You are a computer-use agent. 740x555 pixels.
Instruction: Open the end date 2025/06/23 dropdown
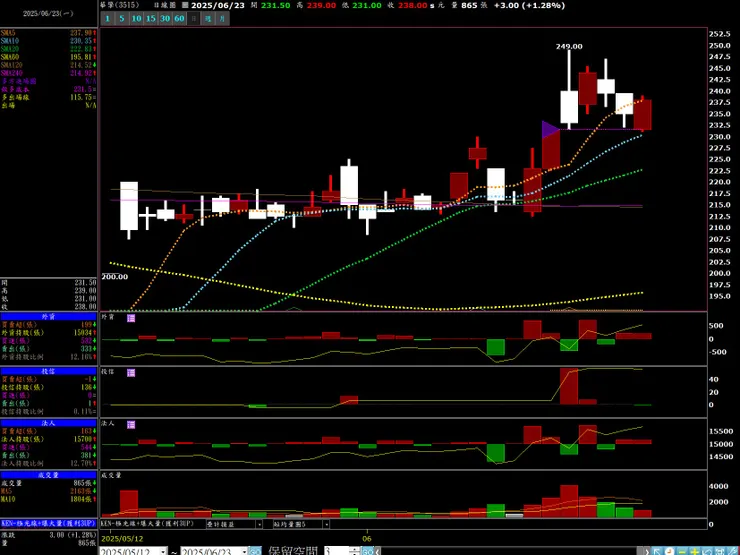(244, 552)
